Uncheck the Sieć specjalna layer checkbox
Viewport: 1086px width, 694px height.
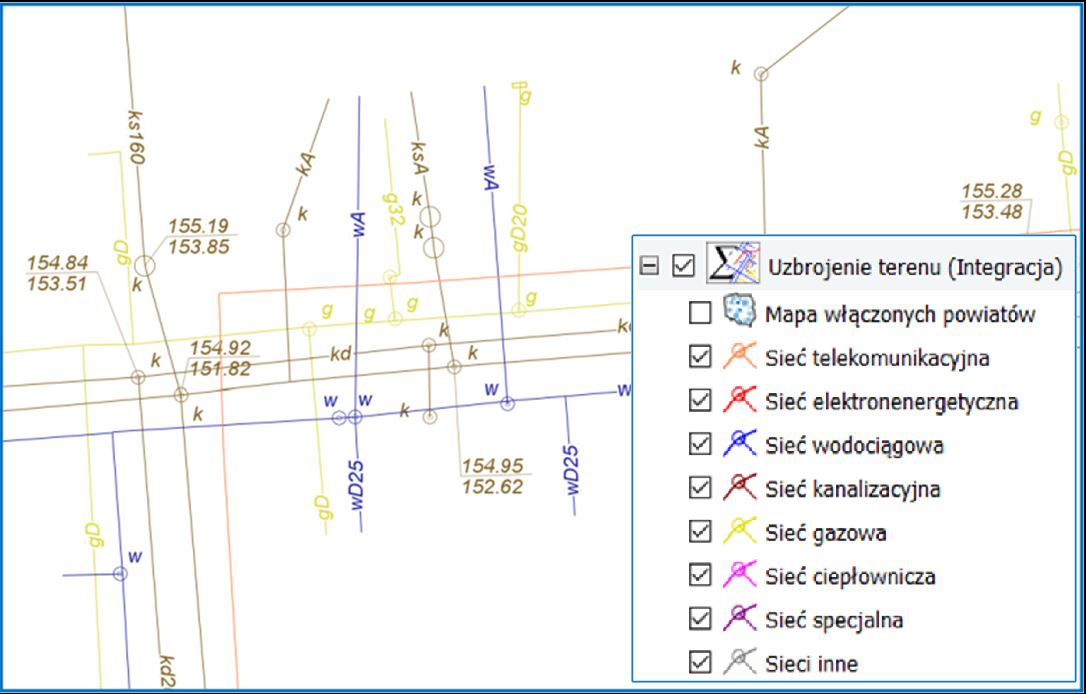pyautogui.click(x=700, y=620)
